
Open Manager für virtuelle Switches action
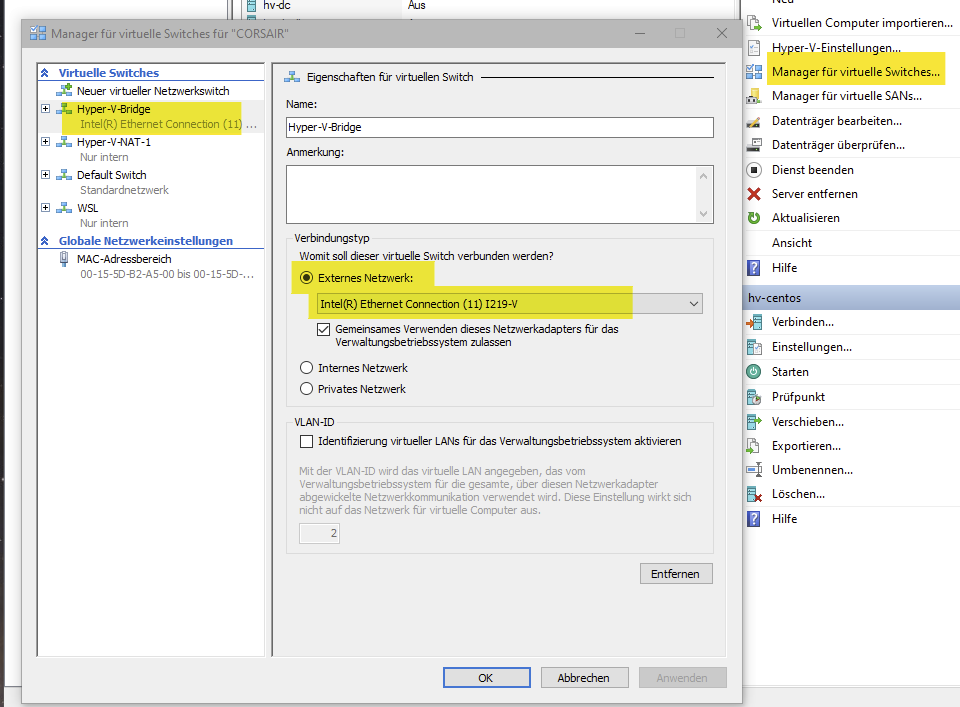pyautogui.click(x=855, y=72)
